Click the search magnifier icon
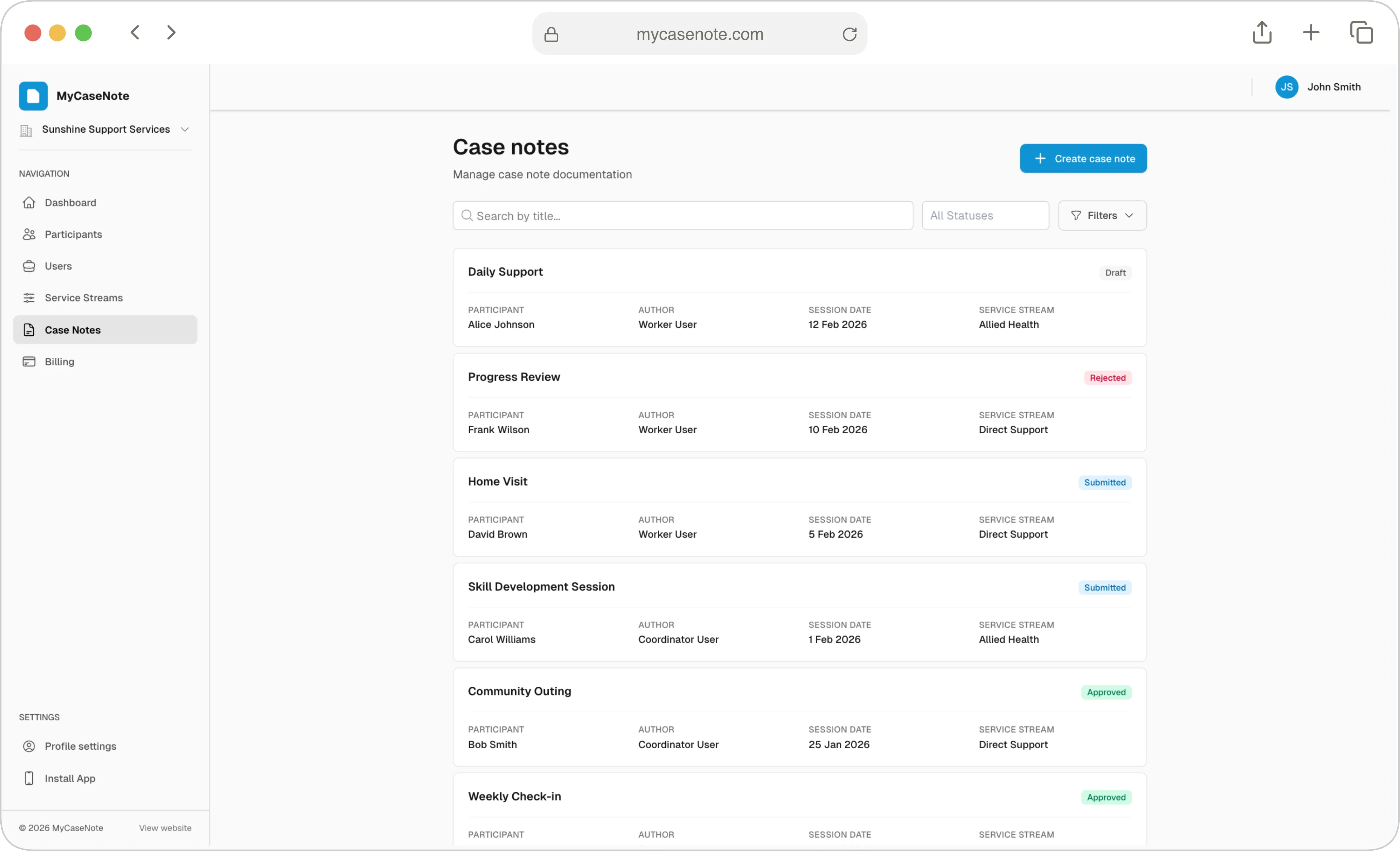 (467, 215)
